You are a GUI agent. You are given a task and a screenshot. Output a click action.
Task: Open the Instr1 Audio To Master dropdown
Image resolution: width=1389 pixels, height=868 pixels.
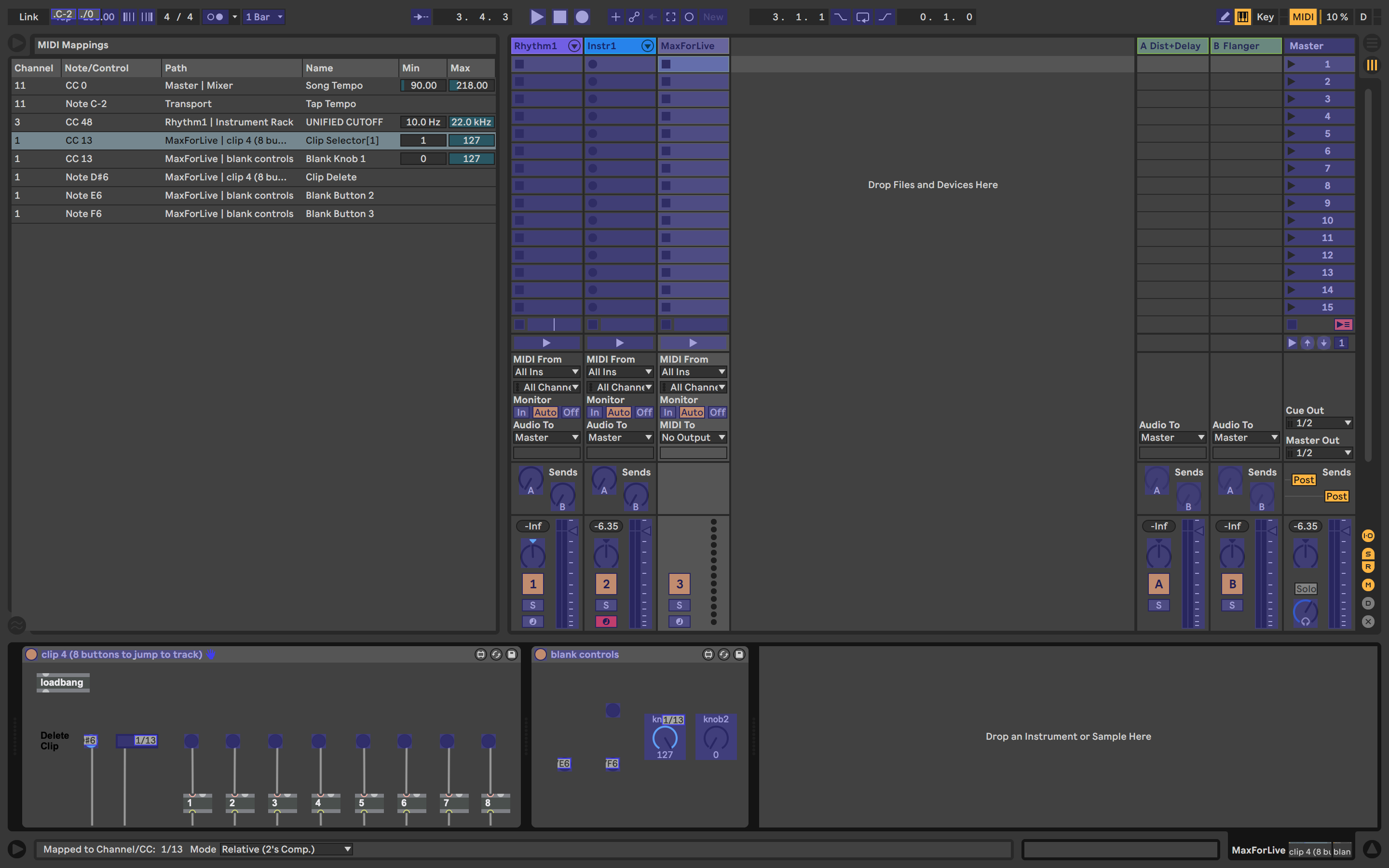coord(620,437)
